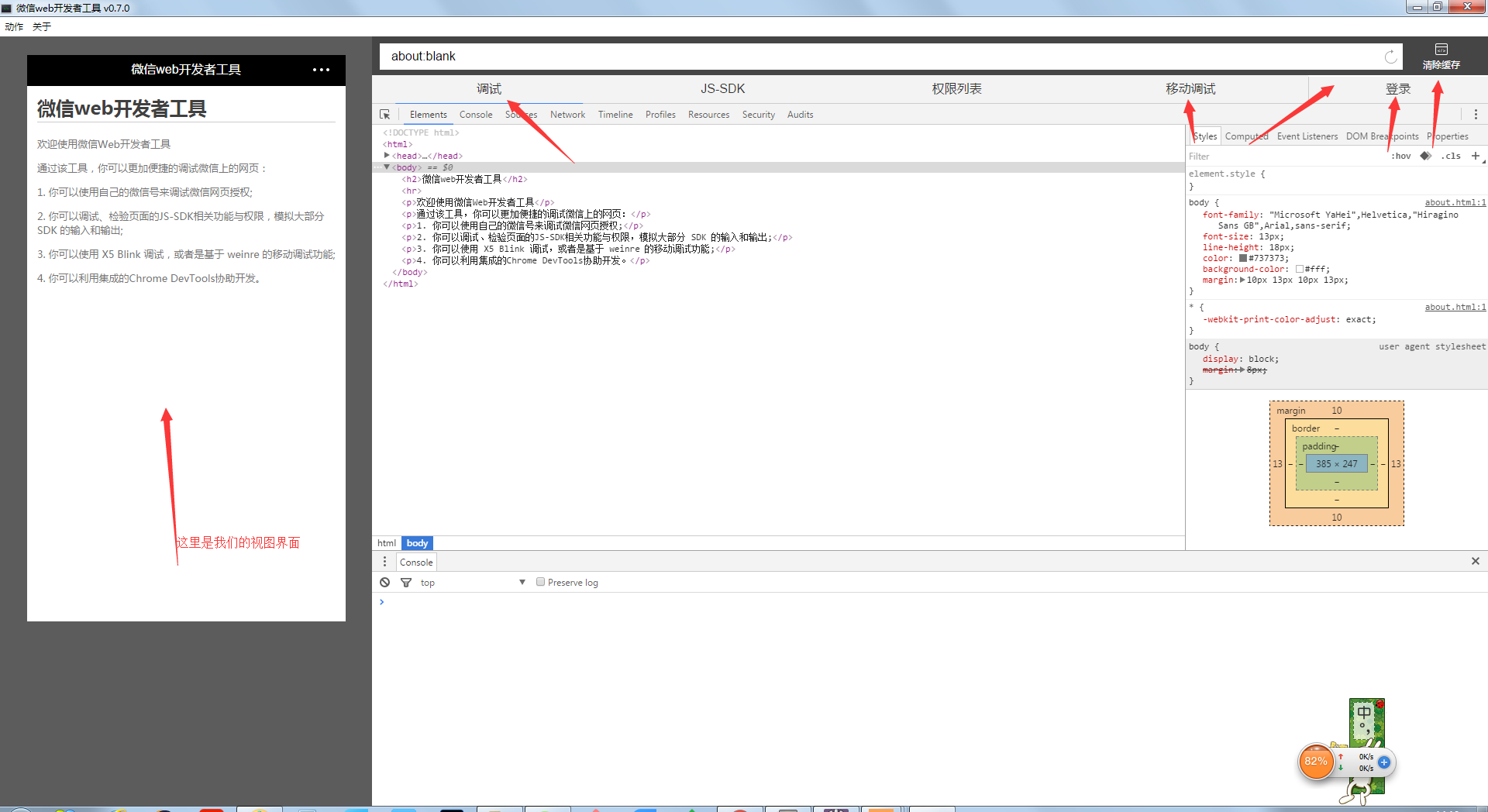Select the html breadcrumb item
The height and width of the screenshot is (812, 1488).
point(387,543)
